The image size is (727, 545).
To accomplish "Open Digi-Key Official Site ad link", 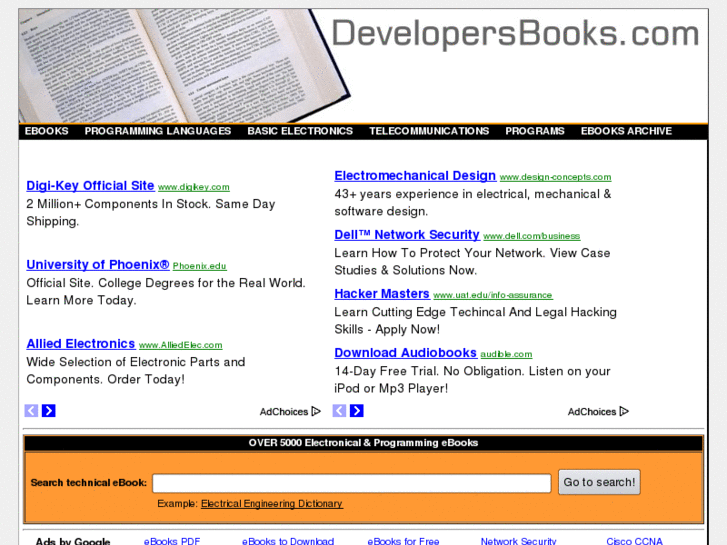I will point(90,186).
